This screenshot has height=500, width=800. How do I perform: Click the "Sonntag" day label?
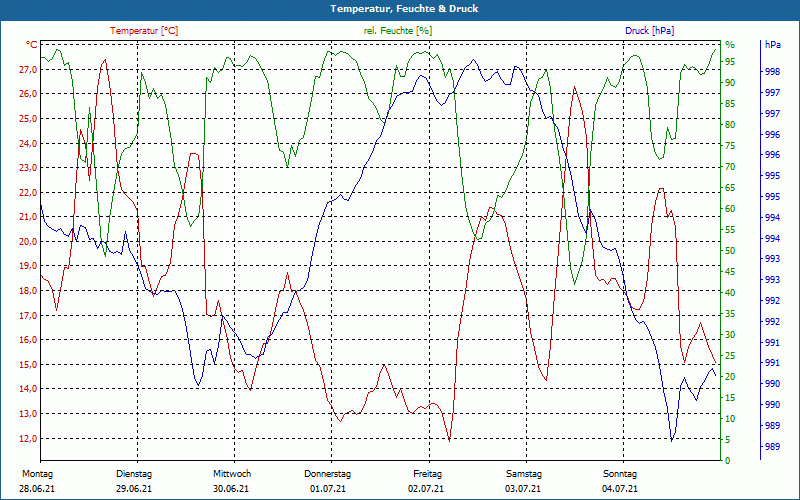620,474
